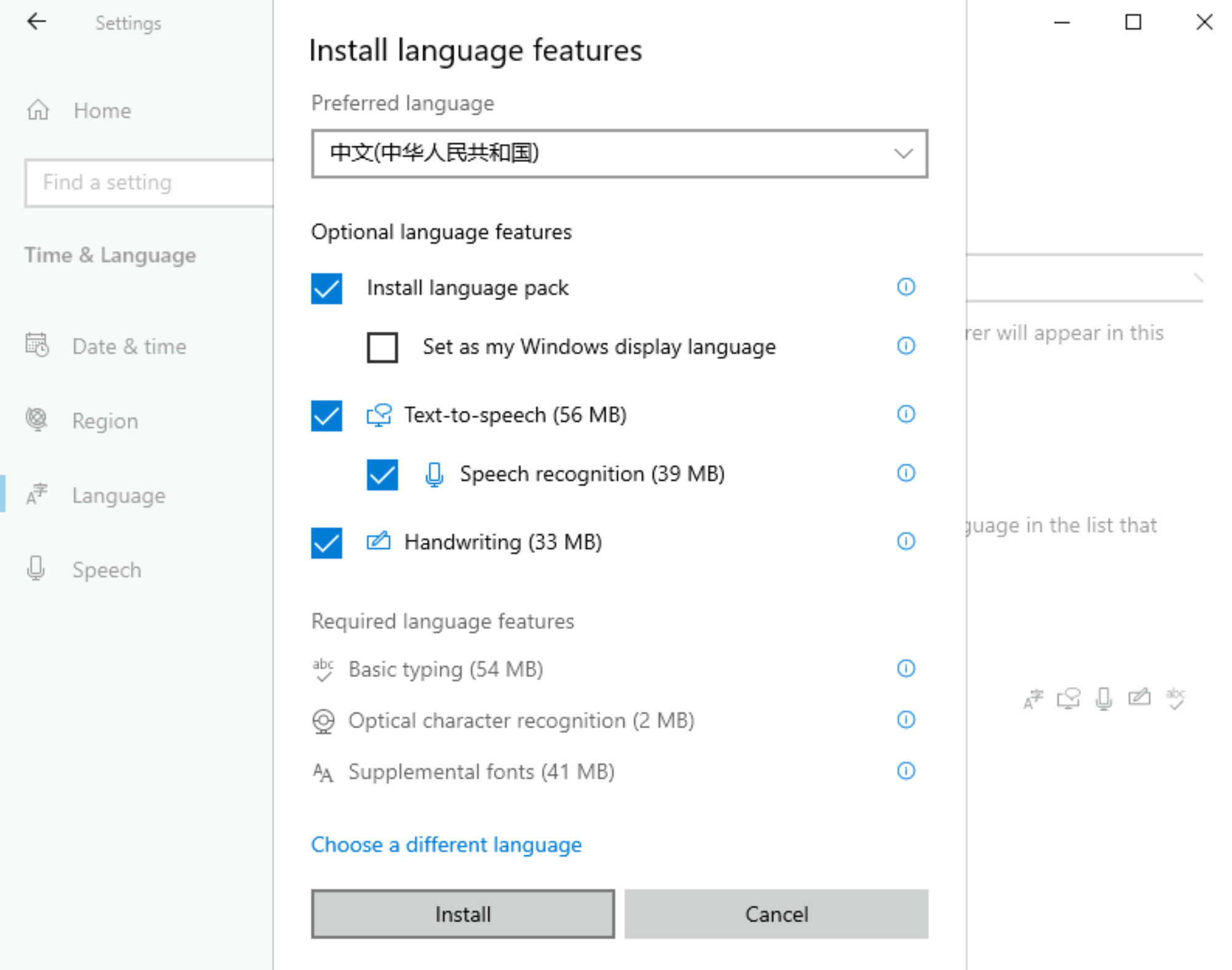This screenshot has height=970, width=1232.
Task: Click the background handwriting feature icon
Action: pos(1139,697)
